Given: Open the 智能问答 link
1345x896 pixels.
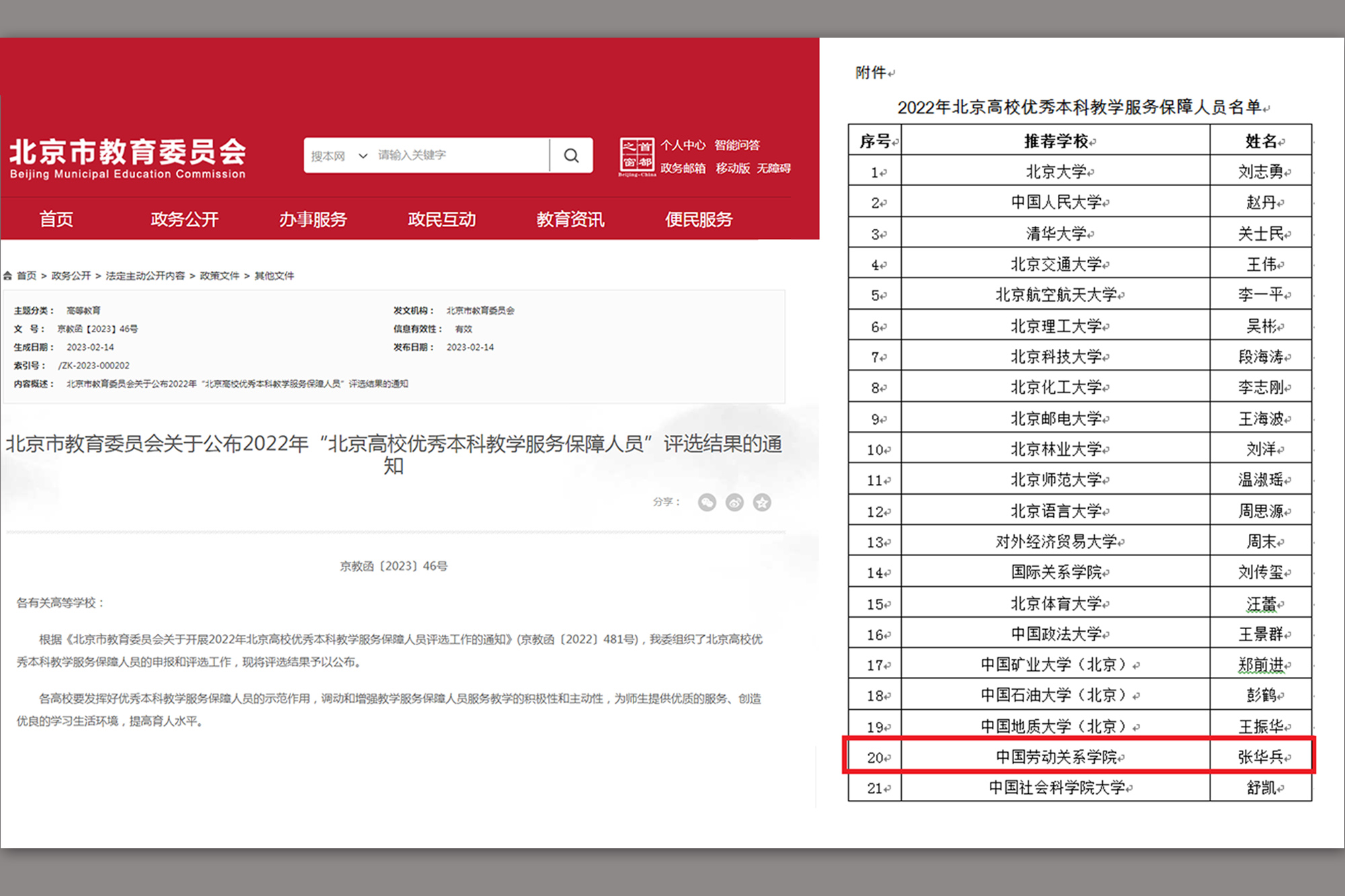Looking at the screenshot, I should pyautogui.click(x=737, y=145).
